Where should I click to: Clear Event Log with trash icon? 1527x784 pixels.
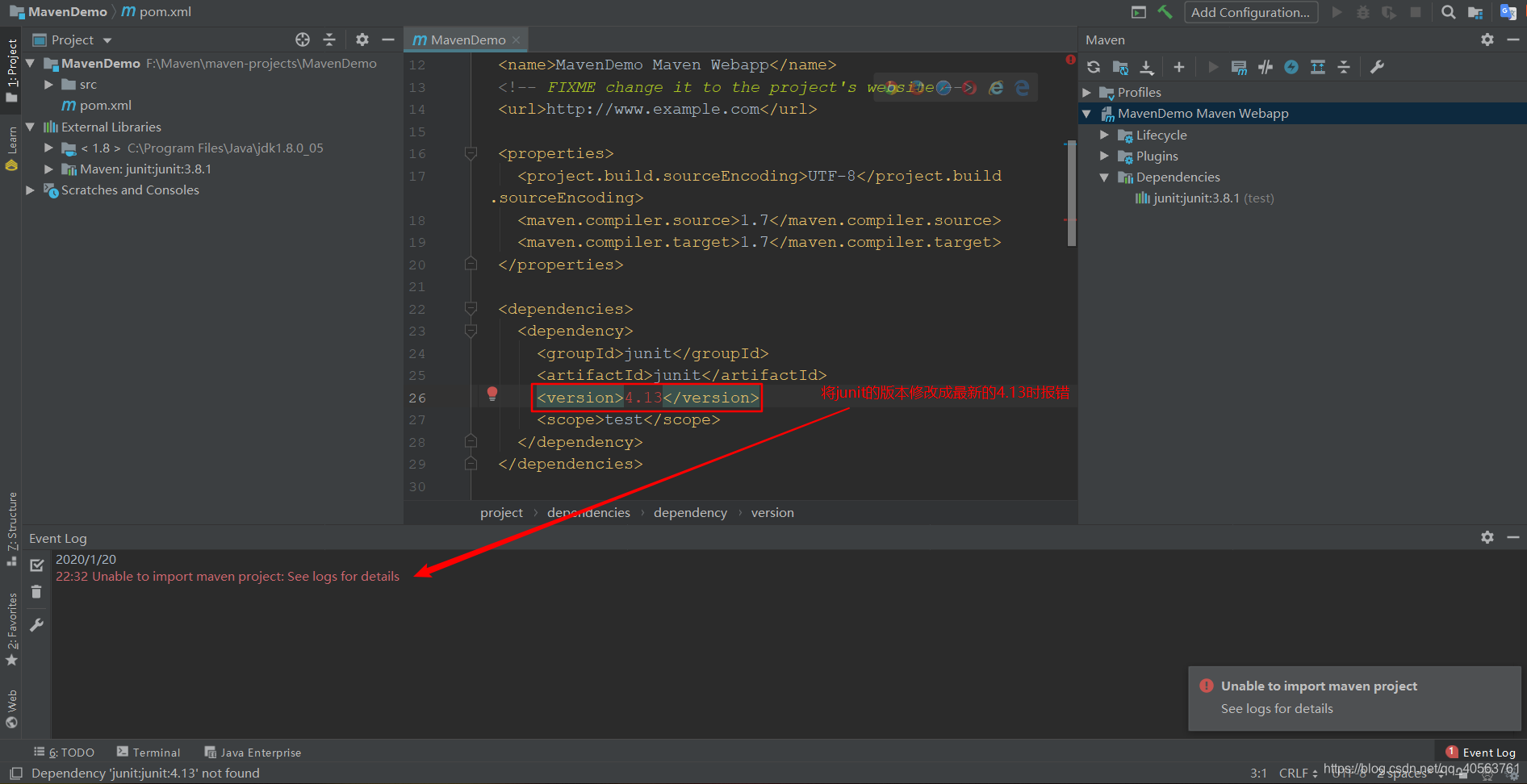[36, 592]
